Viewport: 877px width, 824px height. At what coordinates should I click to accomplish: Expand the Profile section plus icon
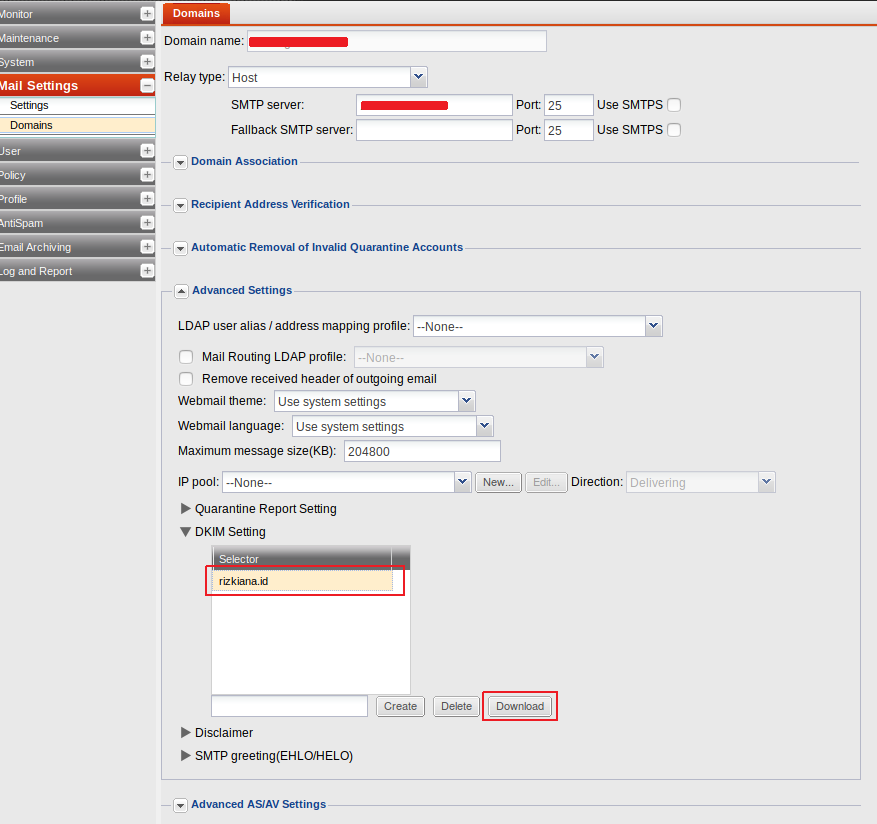[147, 198]
